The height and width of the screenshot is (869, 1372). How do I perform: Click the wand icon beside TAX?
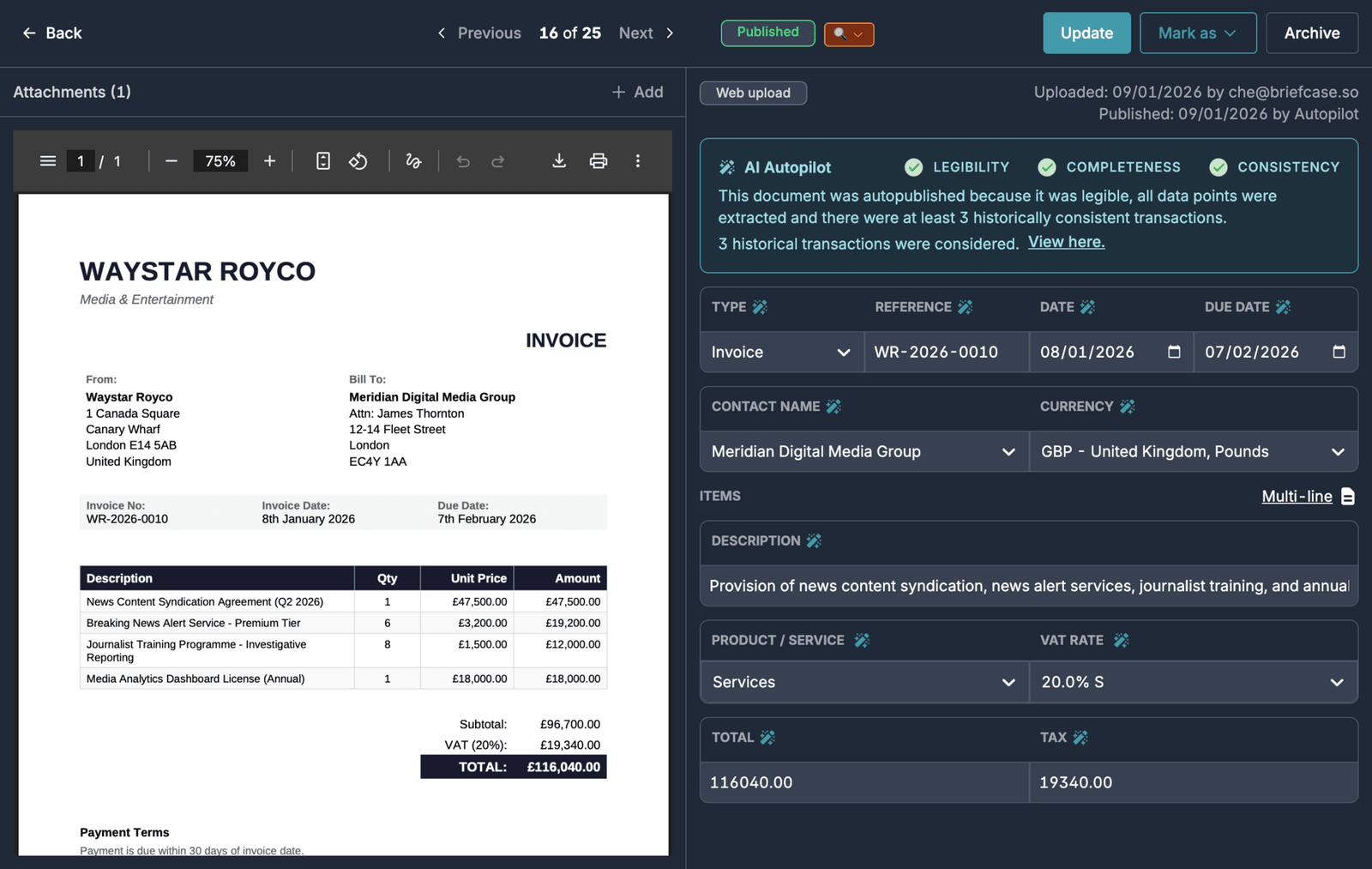coord(1080,738)
